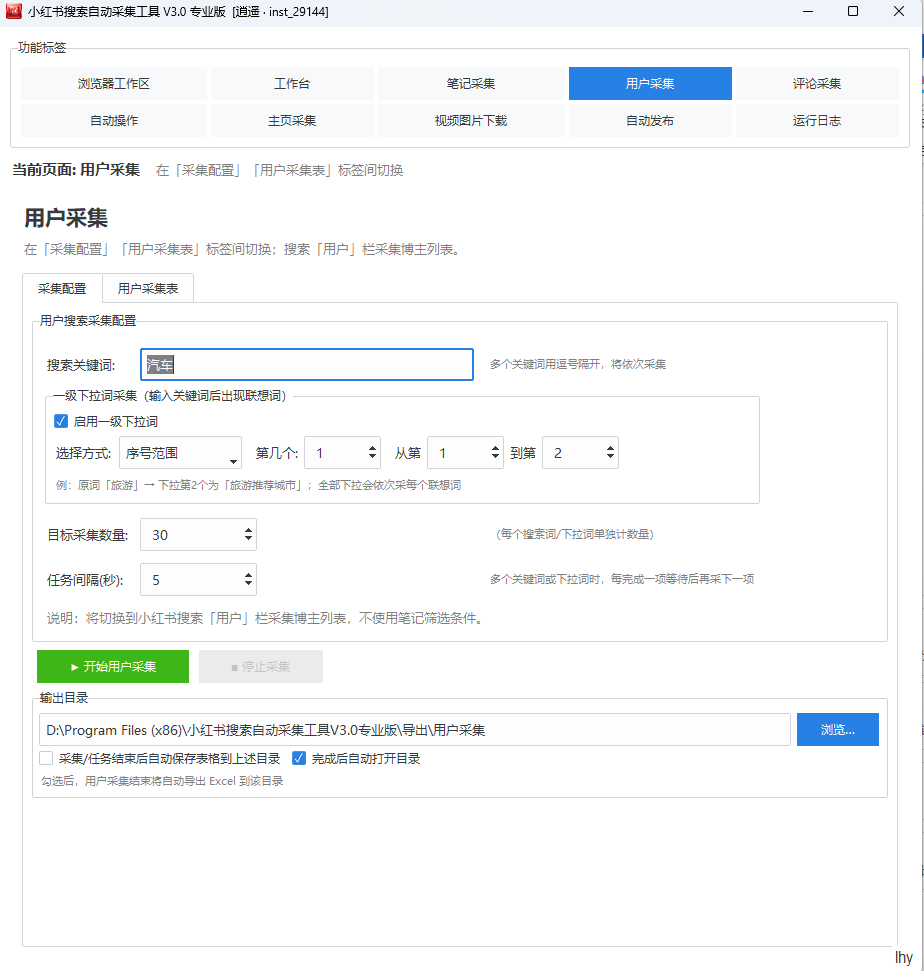
Task: Decrease 目标采集数量 with down arrow
Action: coord(248,540)
